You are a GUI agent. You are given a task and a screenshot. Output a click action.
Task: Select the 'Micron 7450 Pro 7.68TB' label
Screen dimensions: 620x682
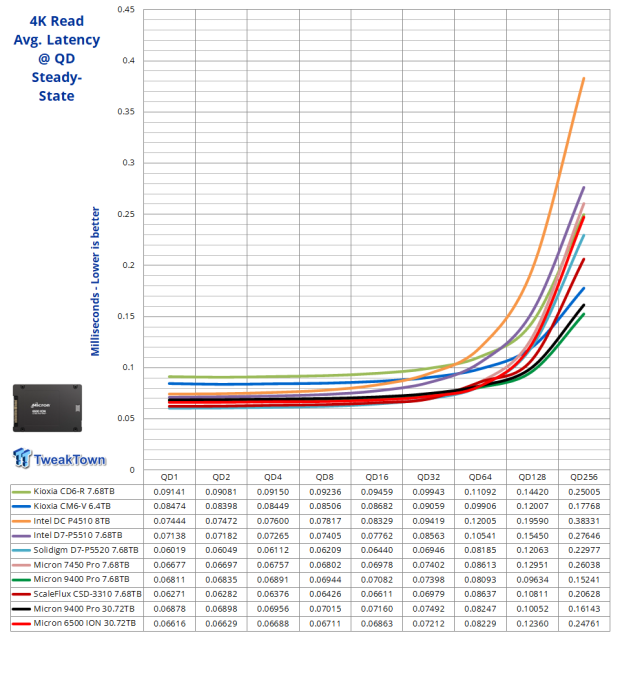(81, 565)
